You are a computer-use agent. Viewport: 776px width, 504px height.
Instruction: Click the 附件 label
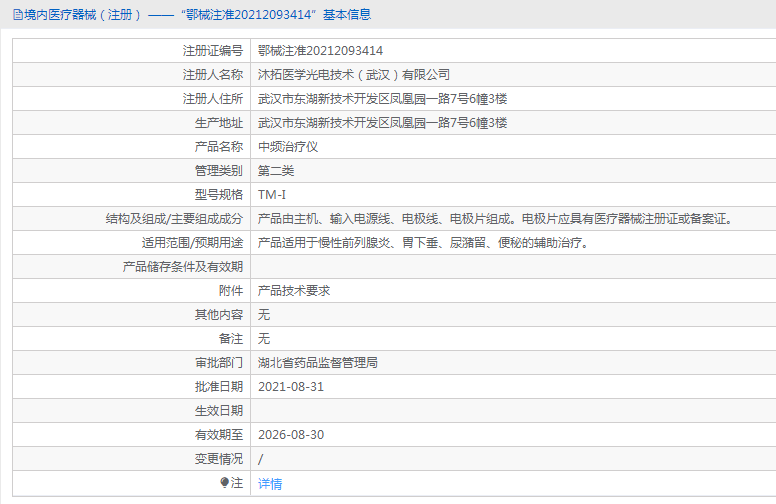point(231,291)
